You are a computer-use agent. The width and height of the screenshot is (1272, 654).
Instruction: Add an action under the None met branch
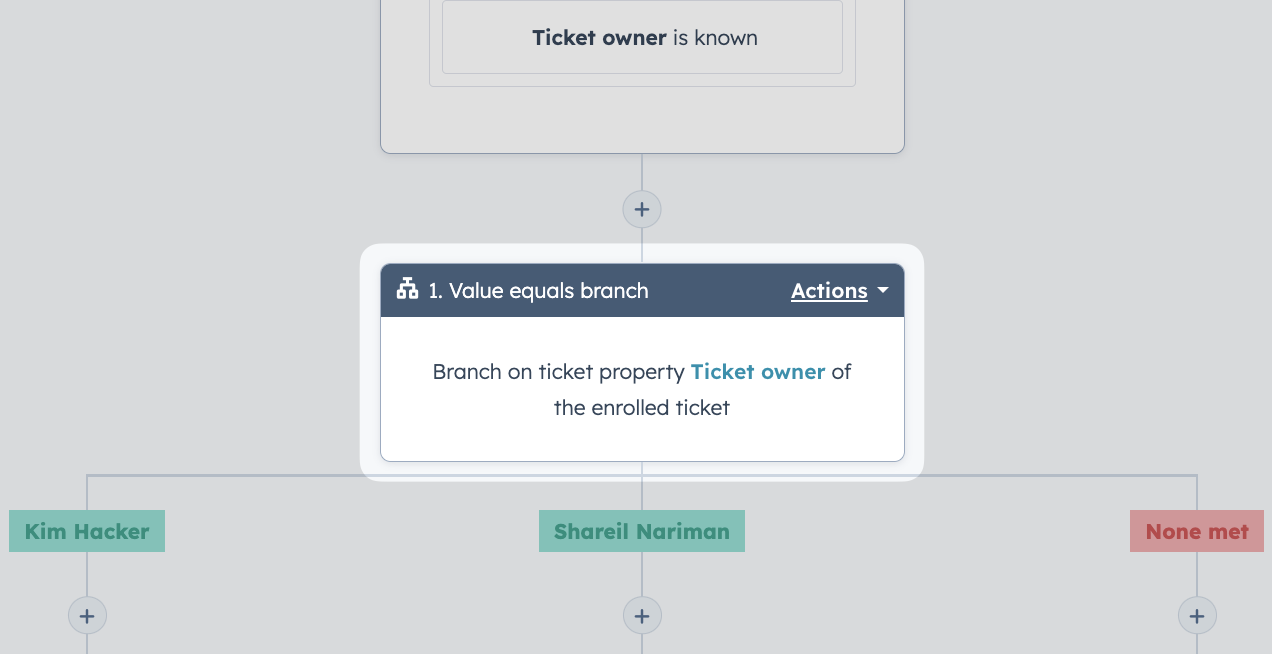[1197, 615]
